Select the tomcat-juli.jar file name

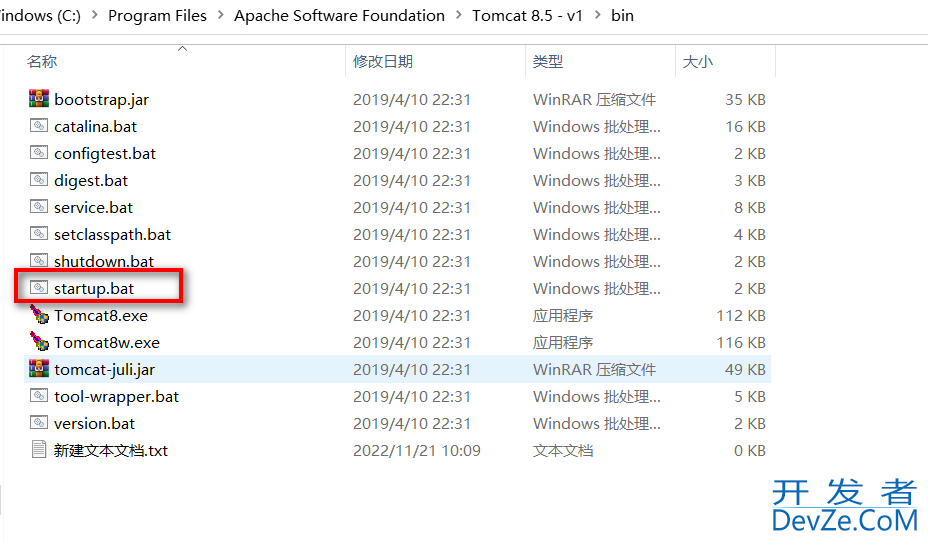point(104,370)
